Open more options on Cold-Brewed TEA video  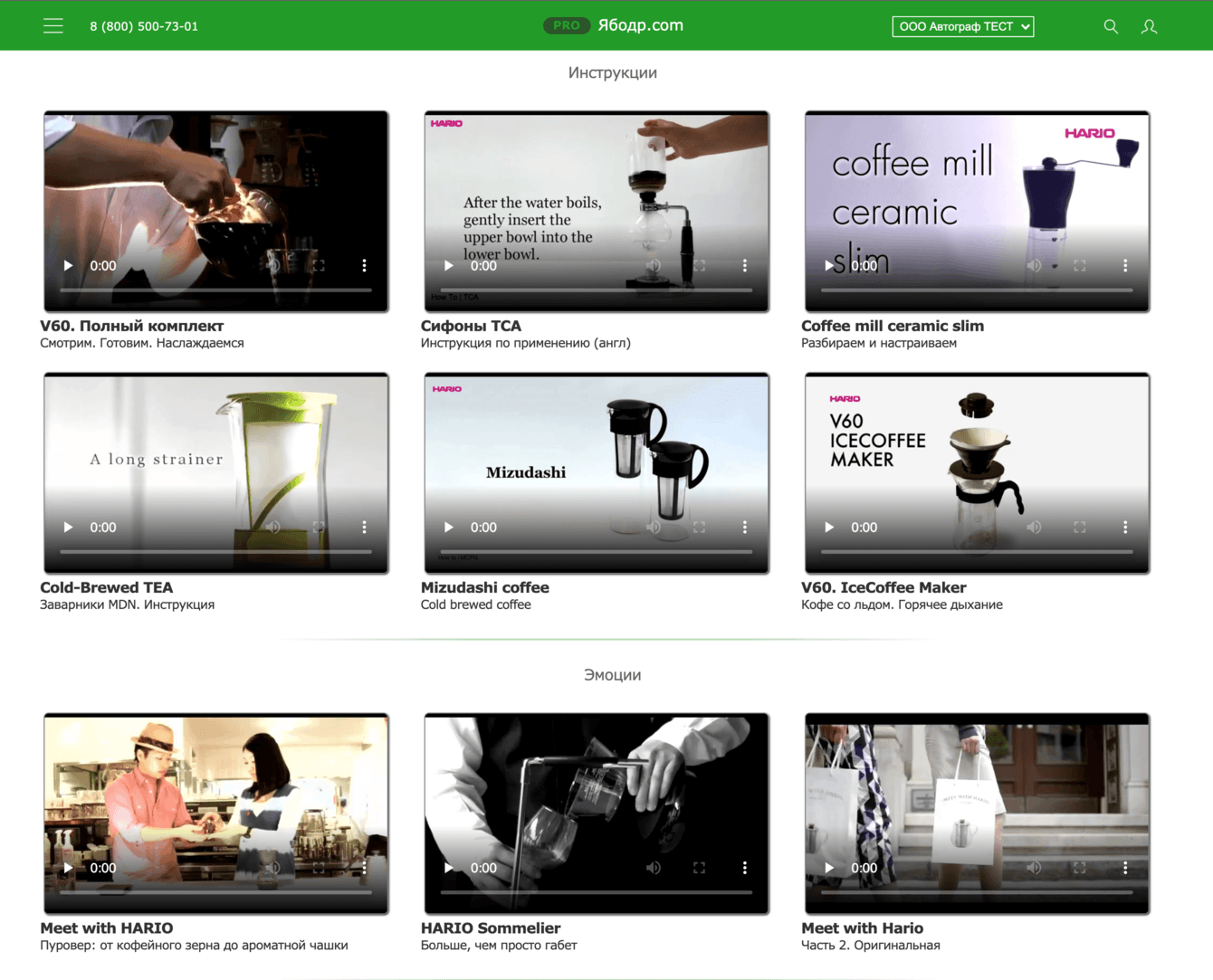(x=364, y=528)
